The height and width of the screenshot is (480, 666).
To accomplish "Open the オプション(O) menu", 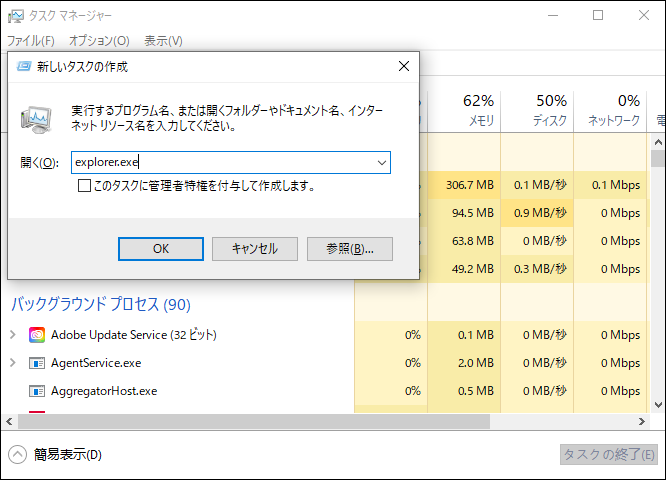I will pos(99,41).
